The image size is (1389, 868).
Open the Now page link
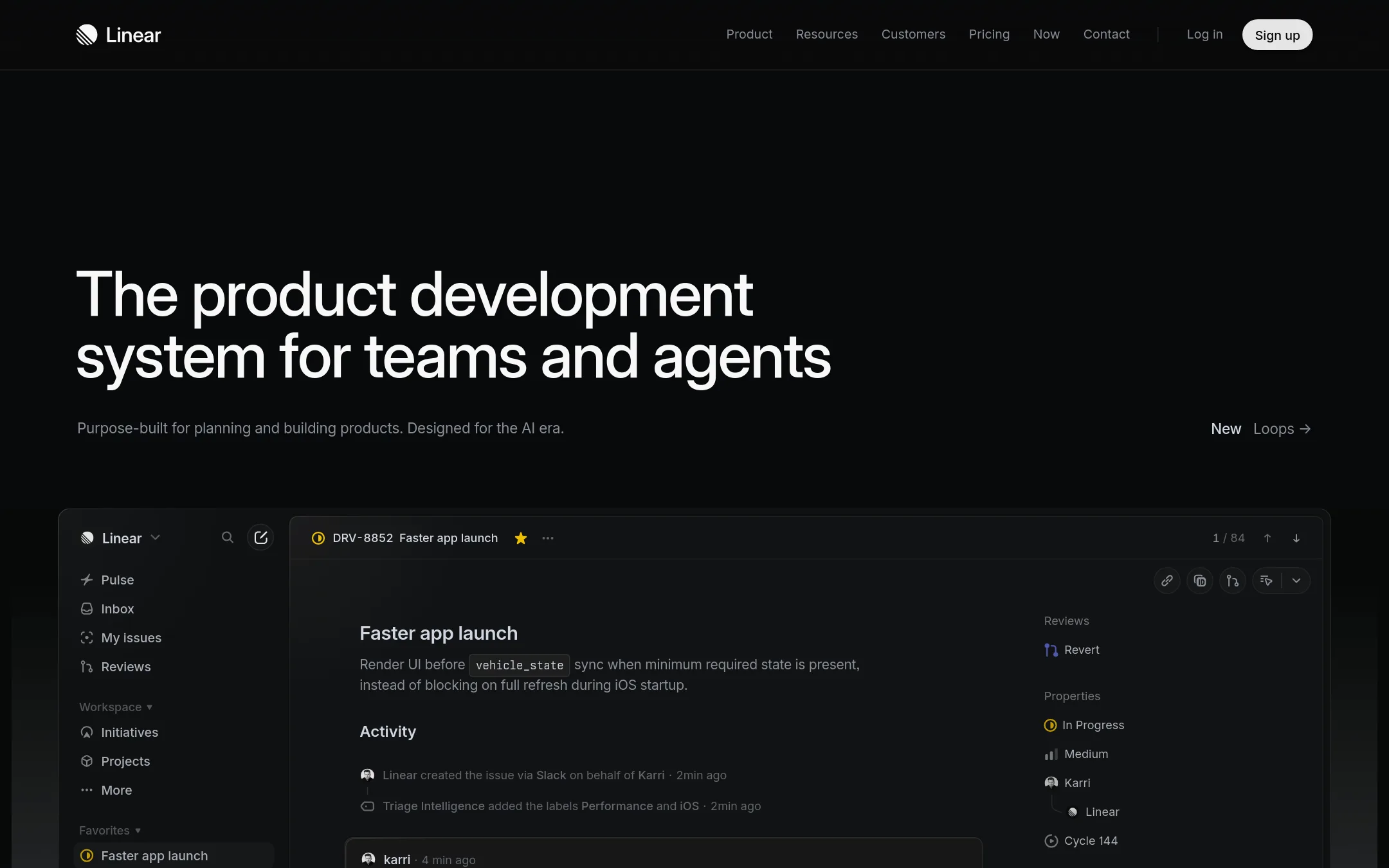(x=1046, y=34)
